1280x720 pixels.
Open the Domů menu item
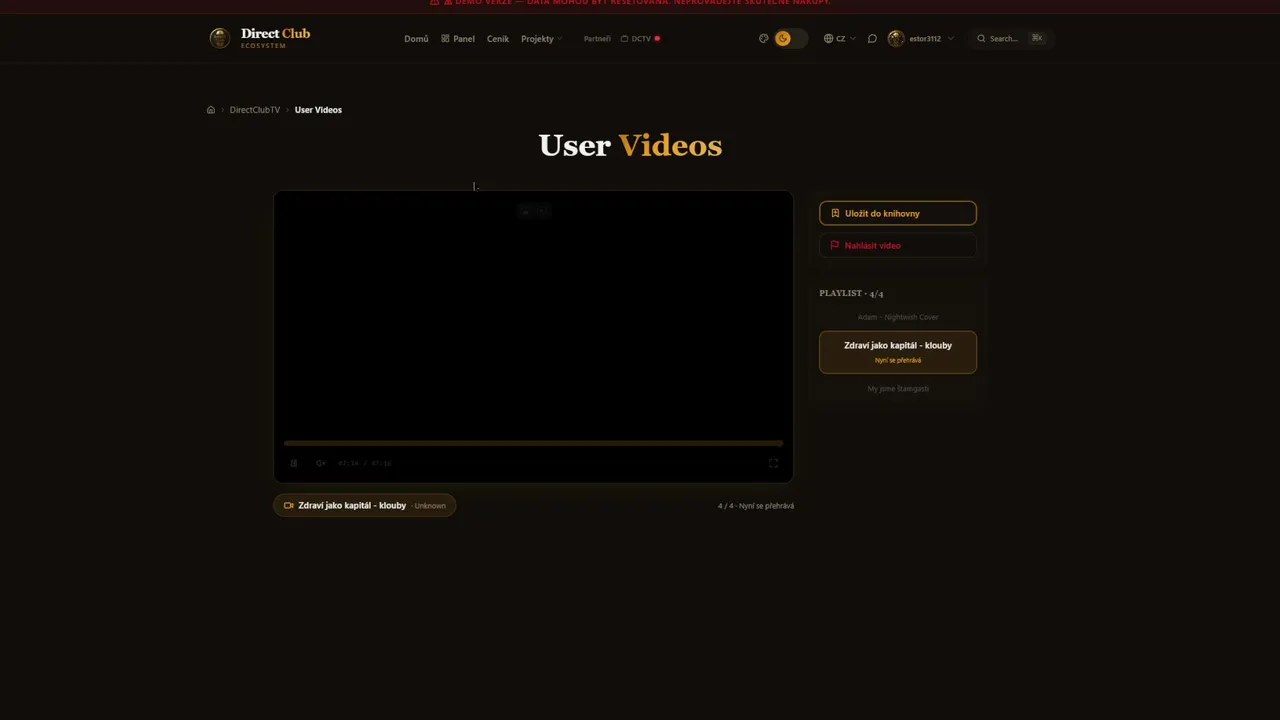(416, 39)
